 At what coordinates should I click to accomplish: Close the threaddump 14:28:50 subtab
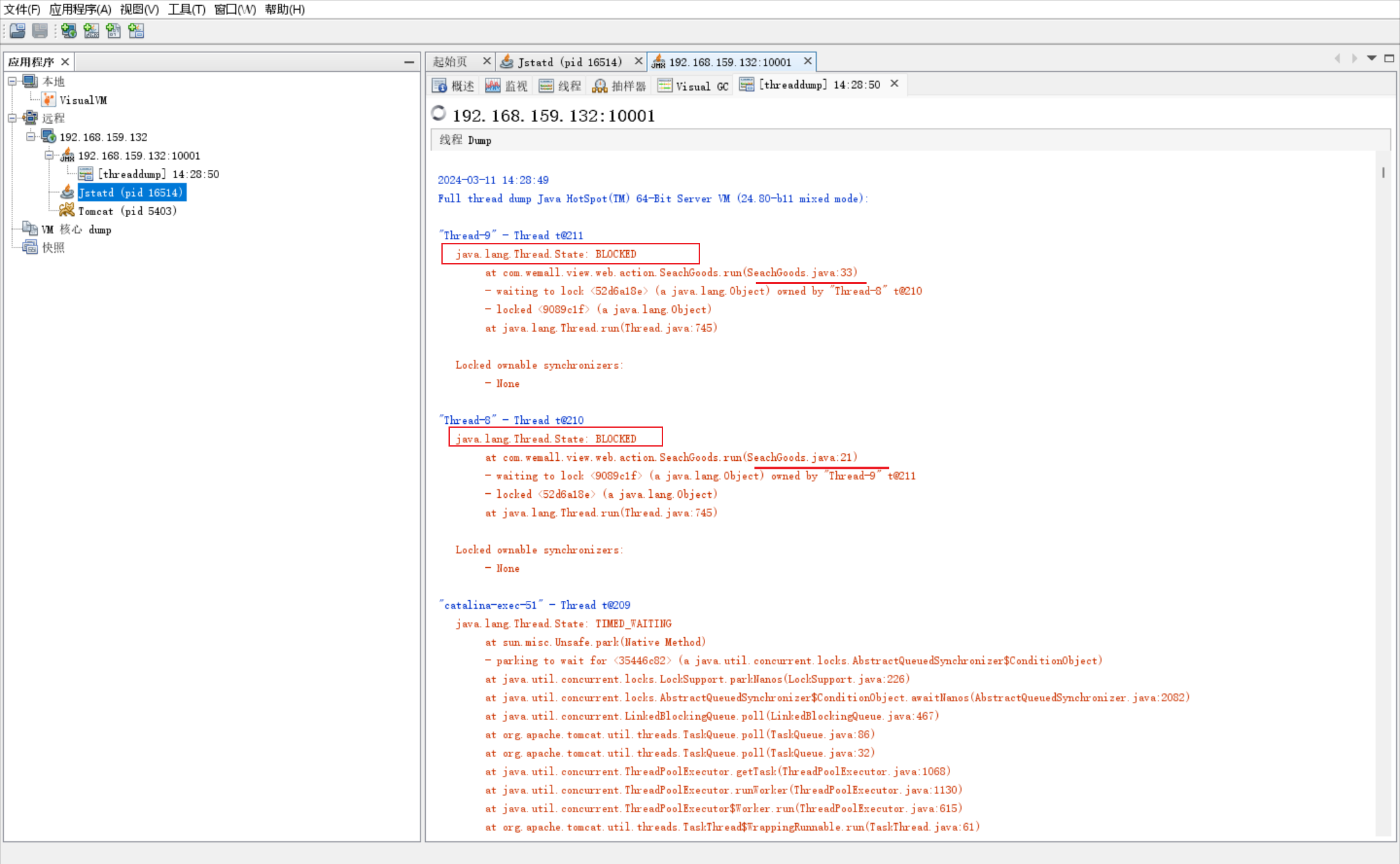pos(894,84)
